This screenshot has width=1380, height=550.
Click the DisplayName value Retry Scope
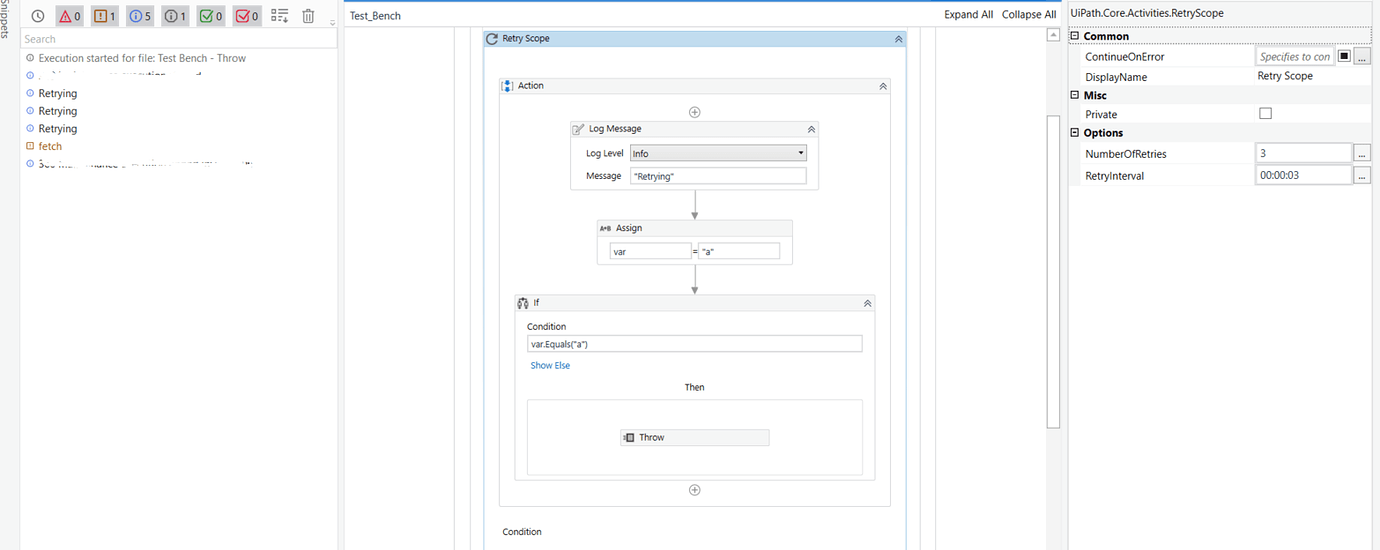click(x=1285, y=76)
